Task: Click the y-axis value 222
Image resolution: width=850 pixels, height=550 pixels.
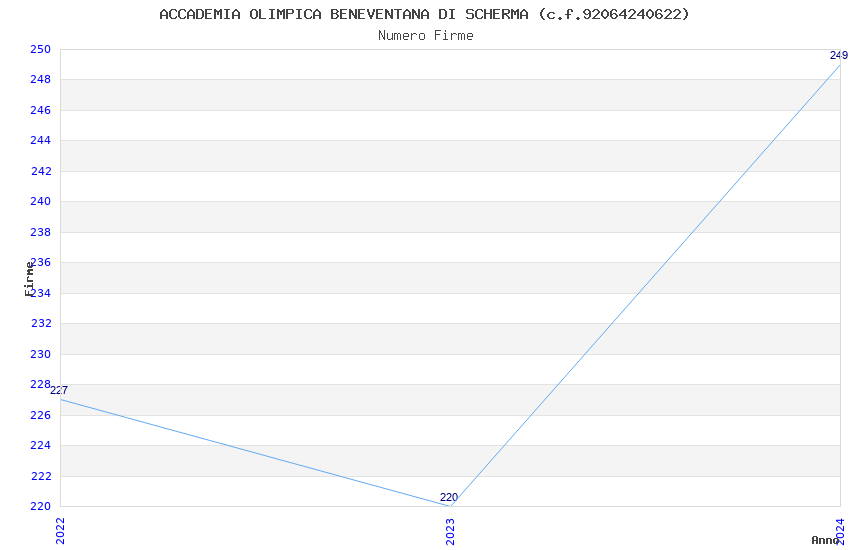Action: [x=41, y=476]
